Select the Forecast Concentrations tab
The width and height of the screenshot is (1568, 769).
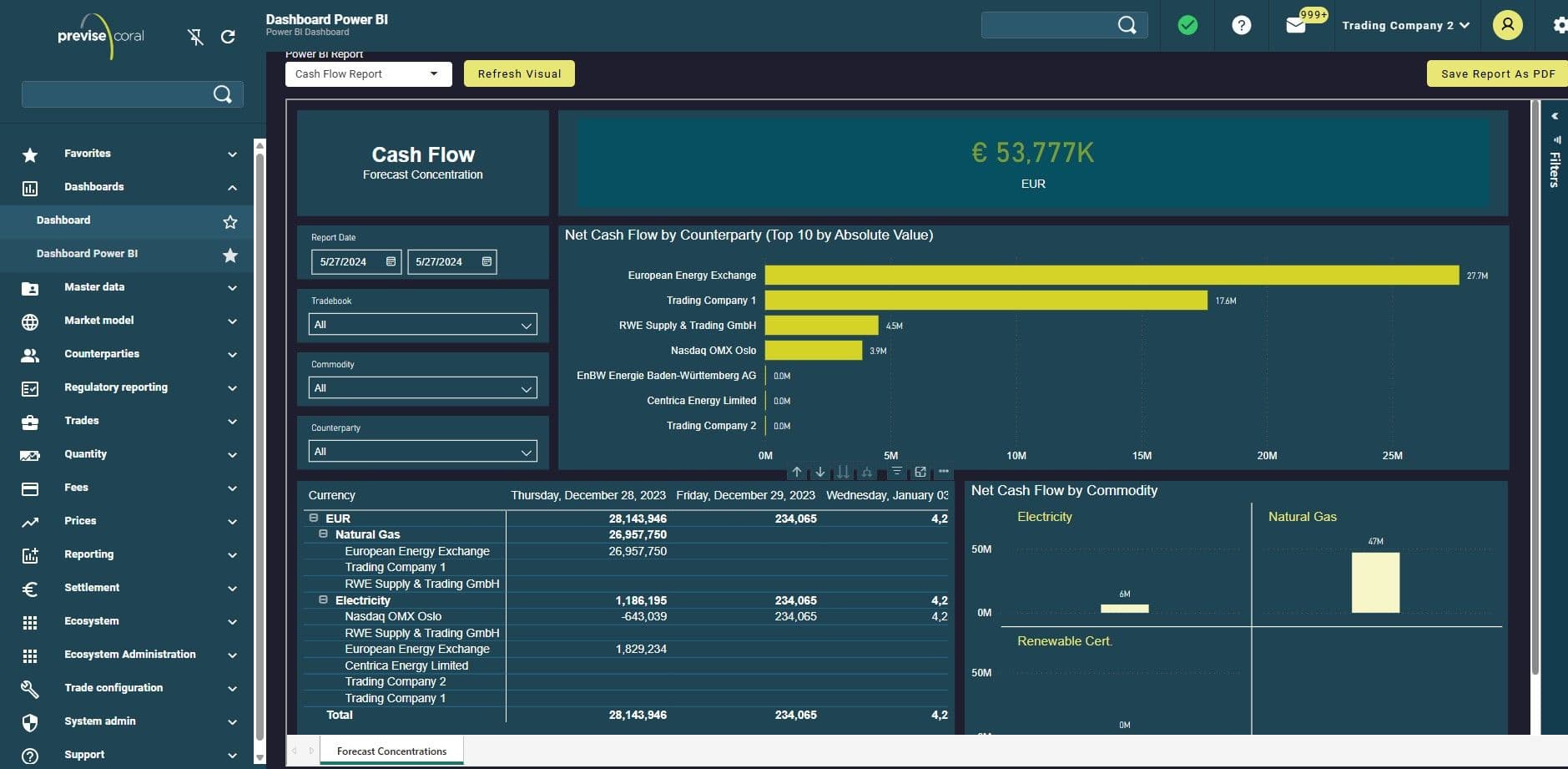click(391, 751)
